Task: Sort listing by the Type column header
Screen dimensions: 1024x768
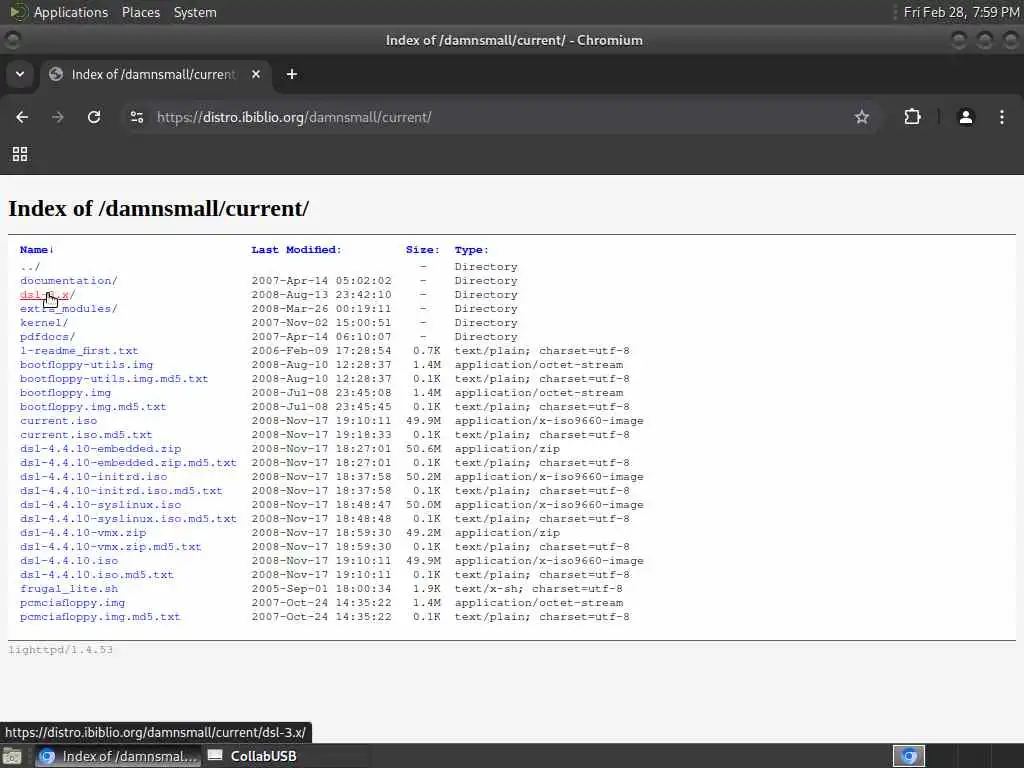Action: point(472,249)
